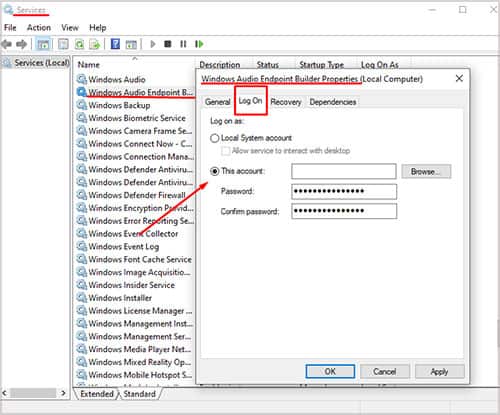Click the Cancel button
This screenshot has height=415, width=500.
point(385,371)
